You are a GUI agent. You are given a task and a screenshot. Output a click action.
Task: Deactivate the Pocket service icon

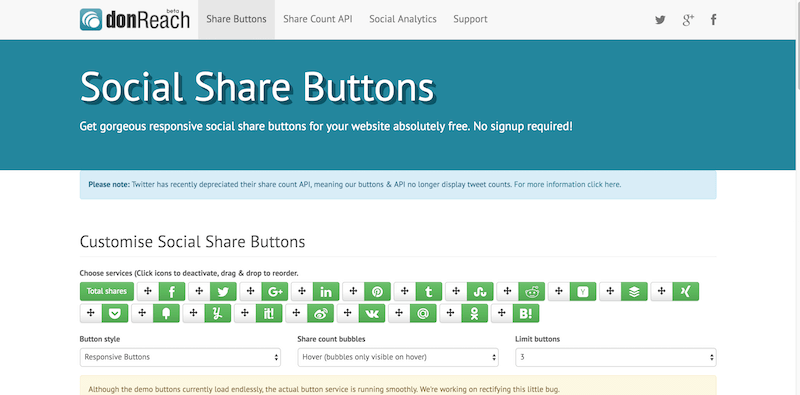[x=115, y=313]
